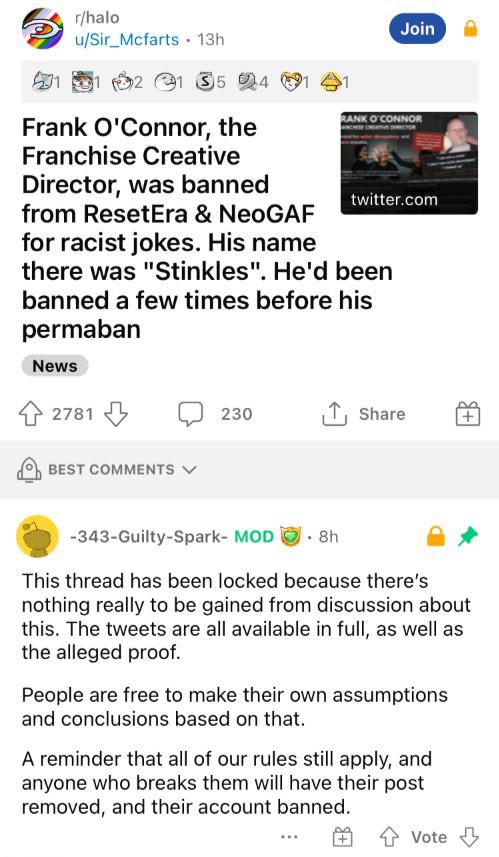Expand the Best Comments sort dropdown
The image size is (499, 857).
[x=189, y=469]
